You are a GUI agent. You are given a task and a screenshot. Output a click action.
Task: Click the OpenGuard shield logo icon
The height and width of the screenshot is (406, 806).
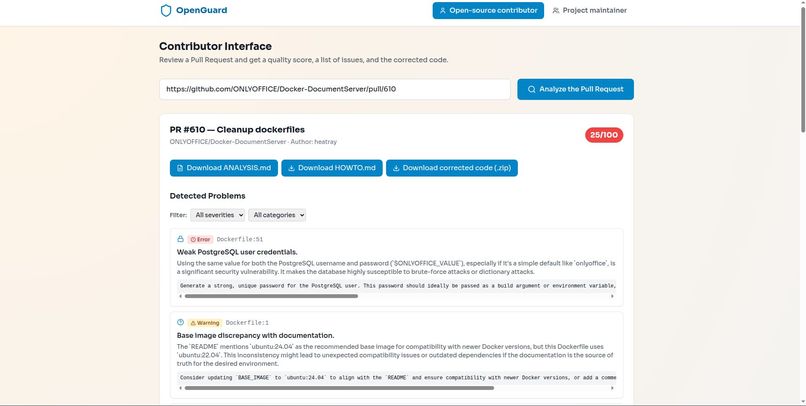[x=166, y=10]
